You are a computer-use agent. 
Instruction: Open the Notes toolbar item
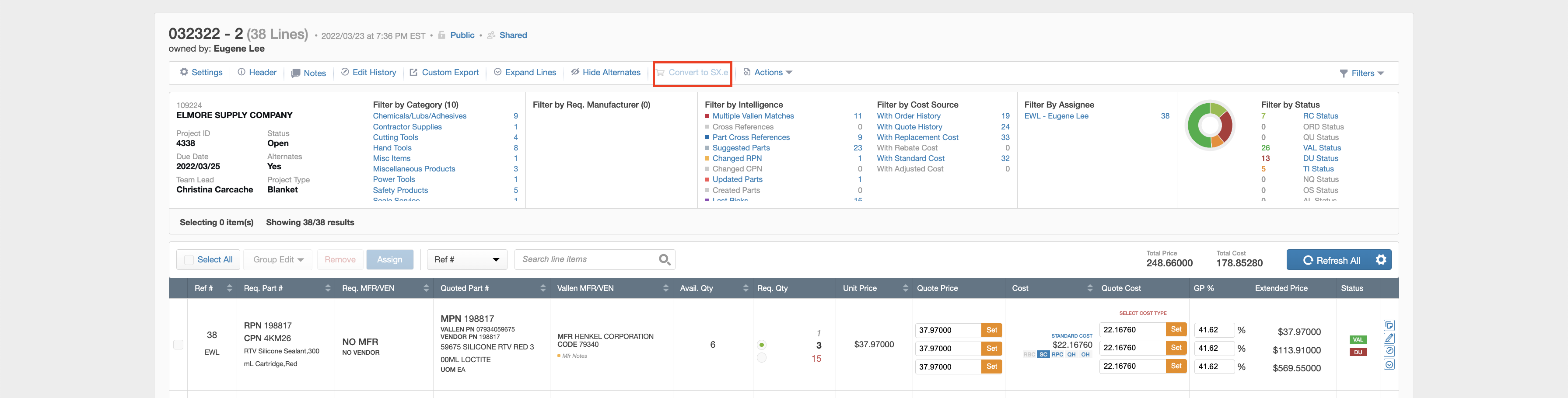[308, 73]
